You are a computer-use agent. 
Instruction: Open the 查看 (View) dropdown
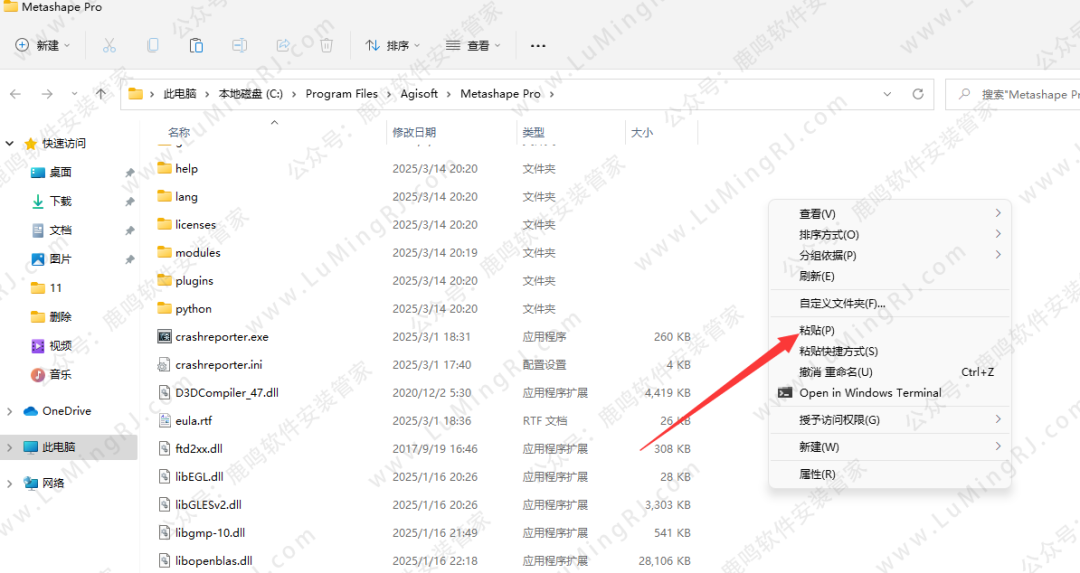pyautogui.click(x=473, y=45)
